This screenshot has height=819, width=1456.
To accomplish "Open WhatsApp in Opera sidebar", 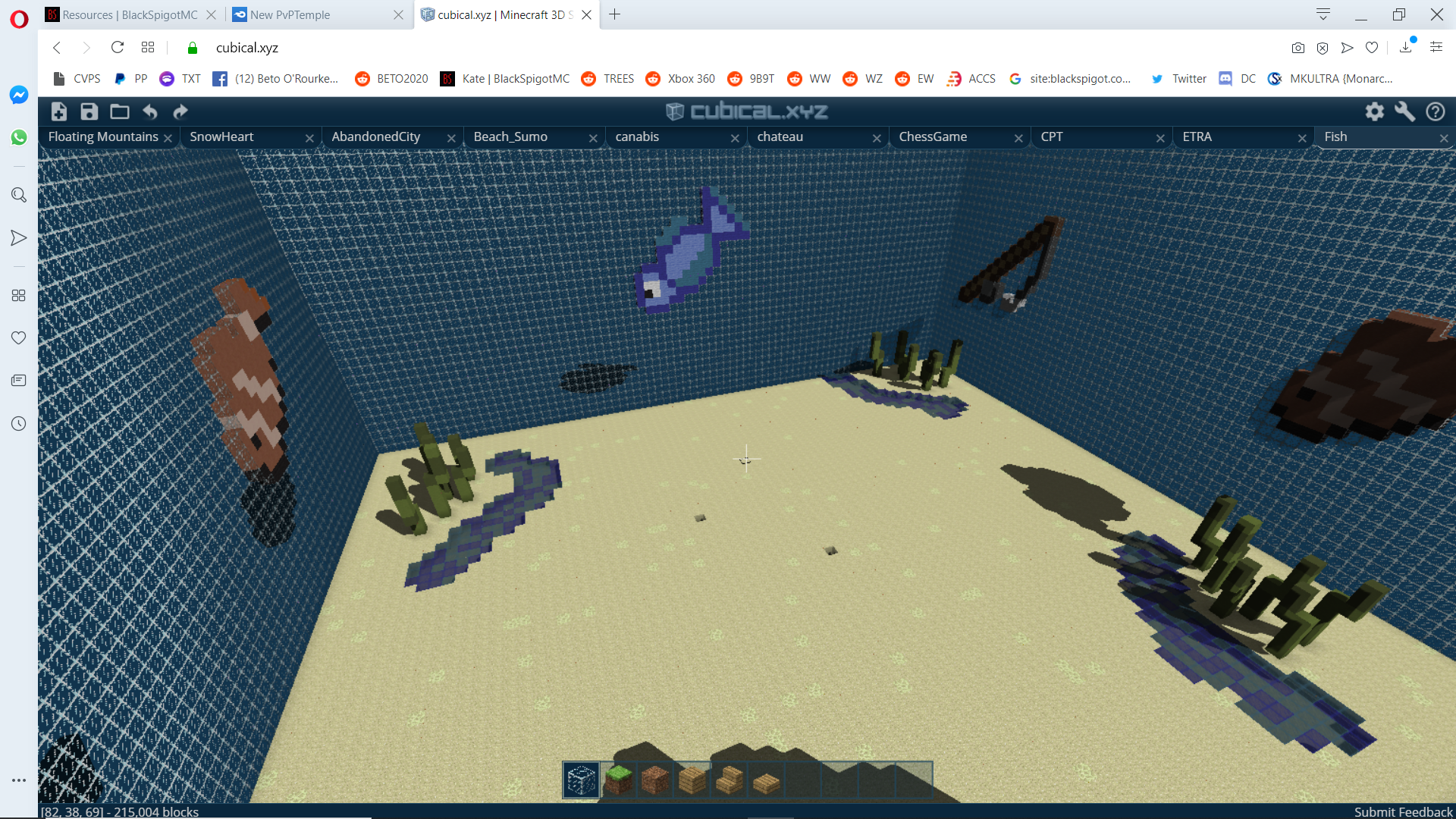I will point(19,137).
